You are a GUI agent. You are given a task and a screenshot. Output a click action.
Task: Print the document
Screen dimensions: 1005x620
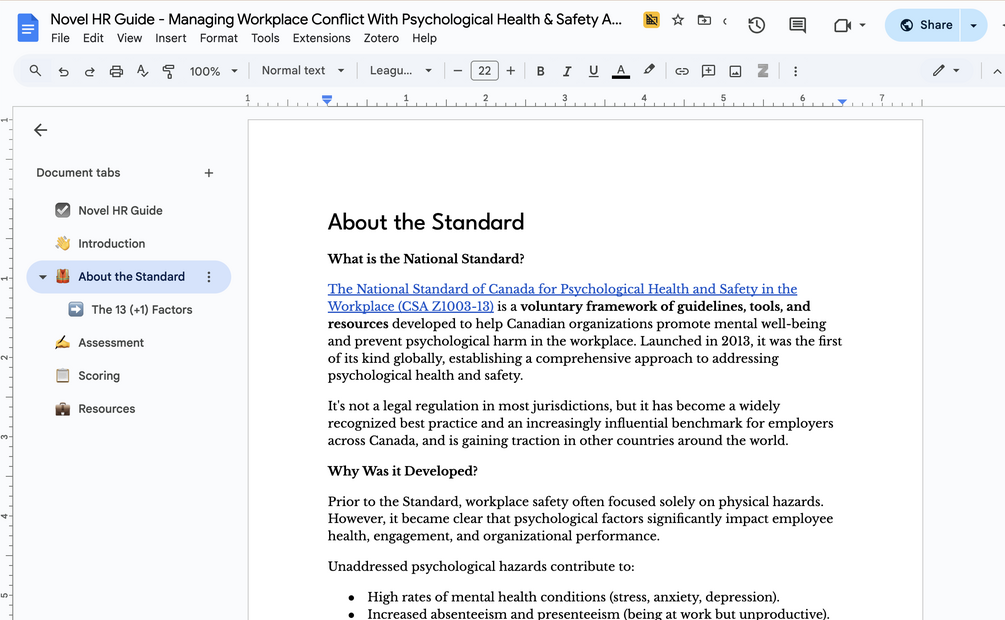coord(116,71)
